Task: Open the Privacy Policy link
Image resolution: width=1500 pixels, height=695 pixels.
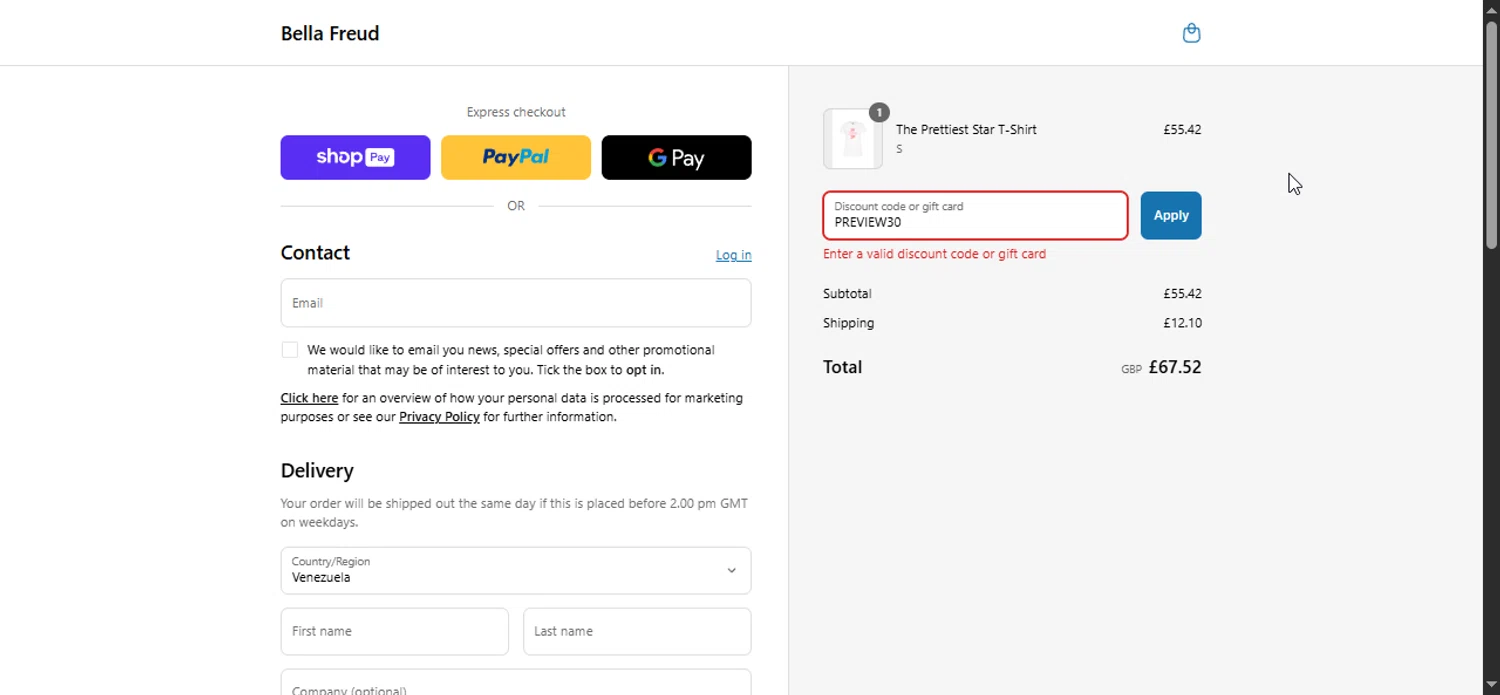Action: 439,417
